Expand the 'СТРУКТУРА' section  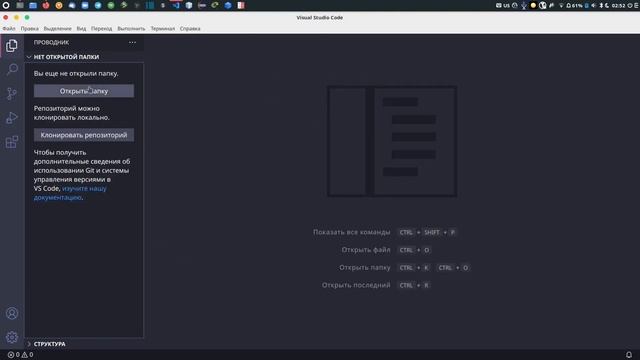coord(84,344)
